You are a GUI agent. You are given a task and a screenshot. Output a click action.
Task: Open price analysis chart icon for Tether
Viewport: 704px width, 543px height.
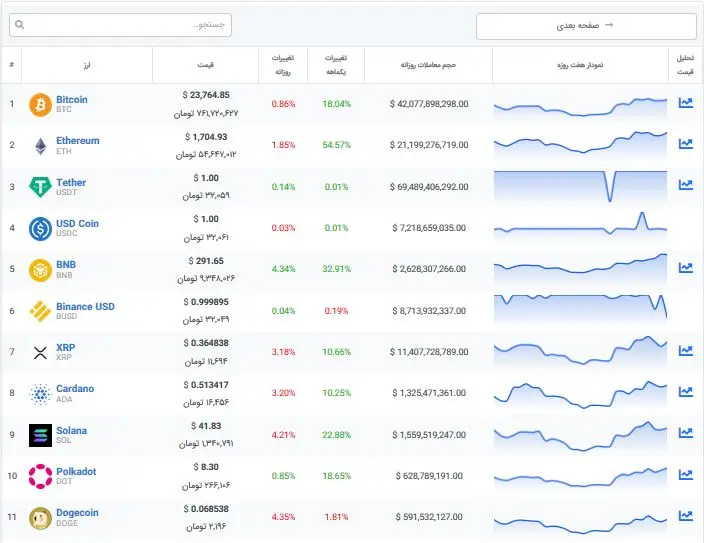[686, 185]
